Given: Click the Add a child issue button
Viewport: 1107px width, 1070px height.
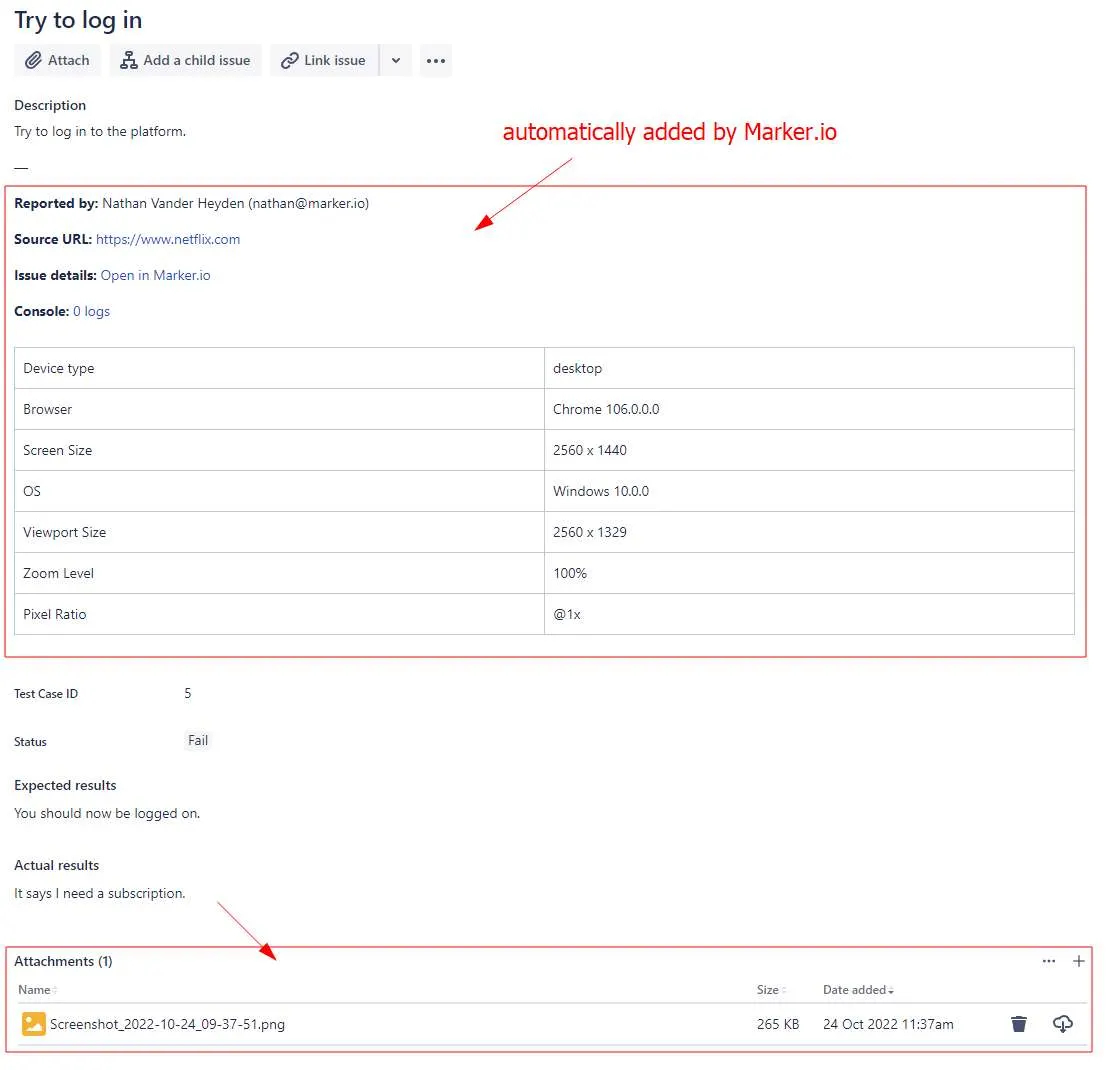Looking at the screenshot, I should (x=185, y=60).
